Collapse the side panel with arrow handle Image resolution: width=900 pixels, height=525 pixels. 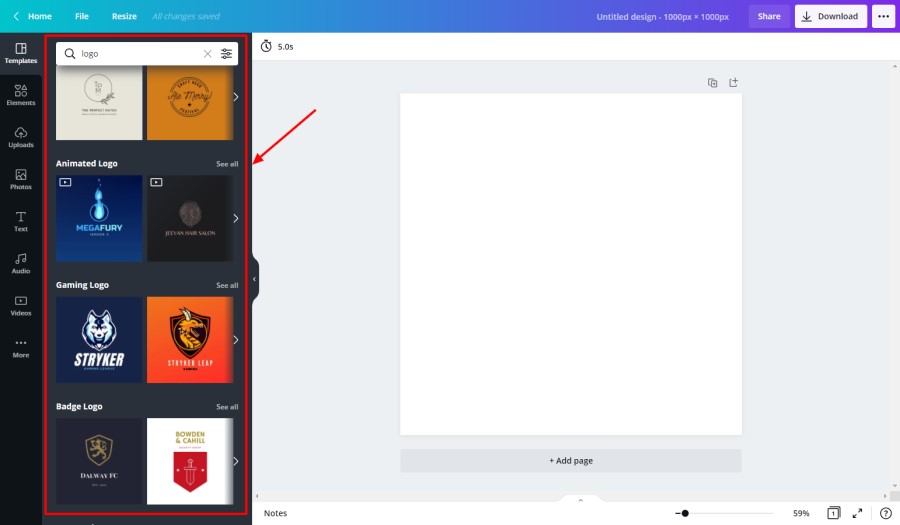coord(255,279)
